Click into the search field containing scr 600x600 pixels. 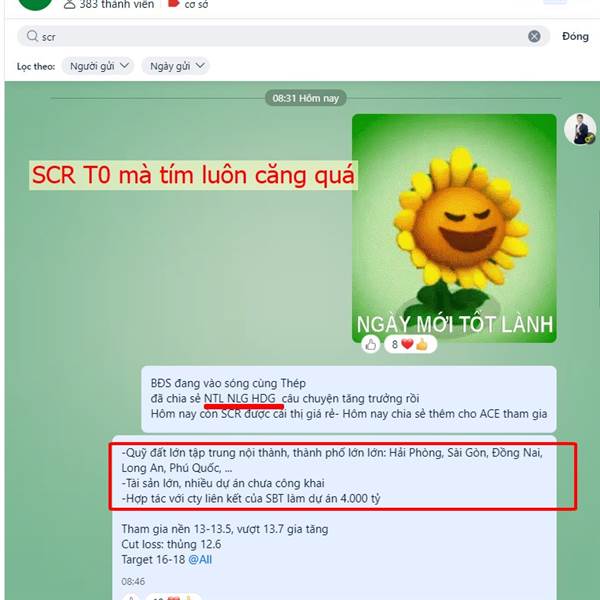click(x=284, y=36)
